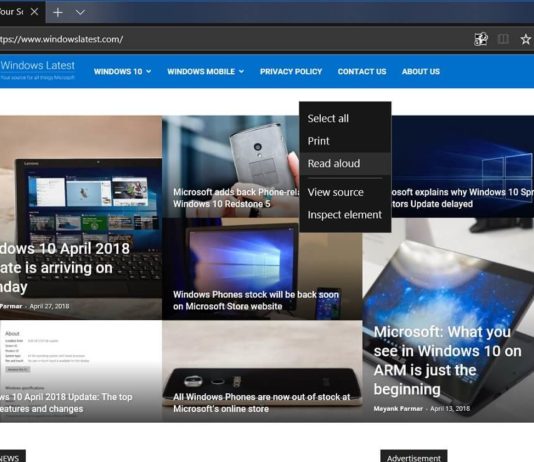Screen dimensions: 534x462
Task: Open a new tab with the plus icon
Action: coord(58,13)
